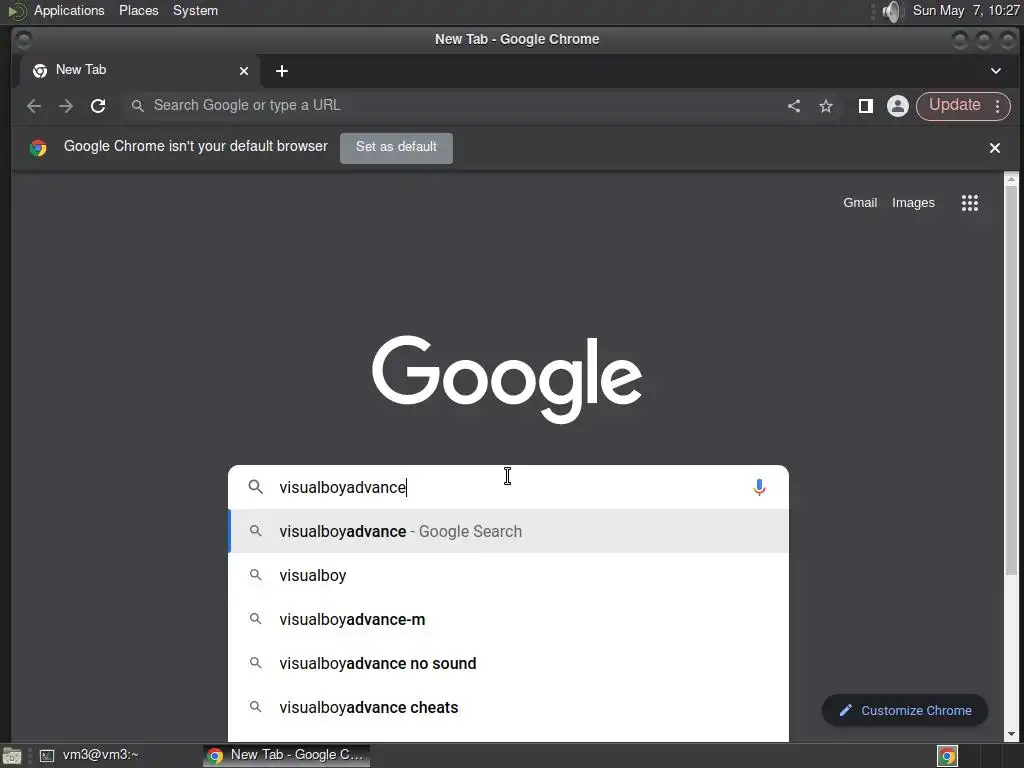Select 'visualboyadvance - Google Search' suggestion
This screenshot has height=768, width=1024.
pyautogui.click(x=509, y=532)
